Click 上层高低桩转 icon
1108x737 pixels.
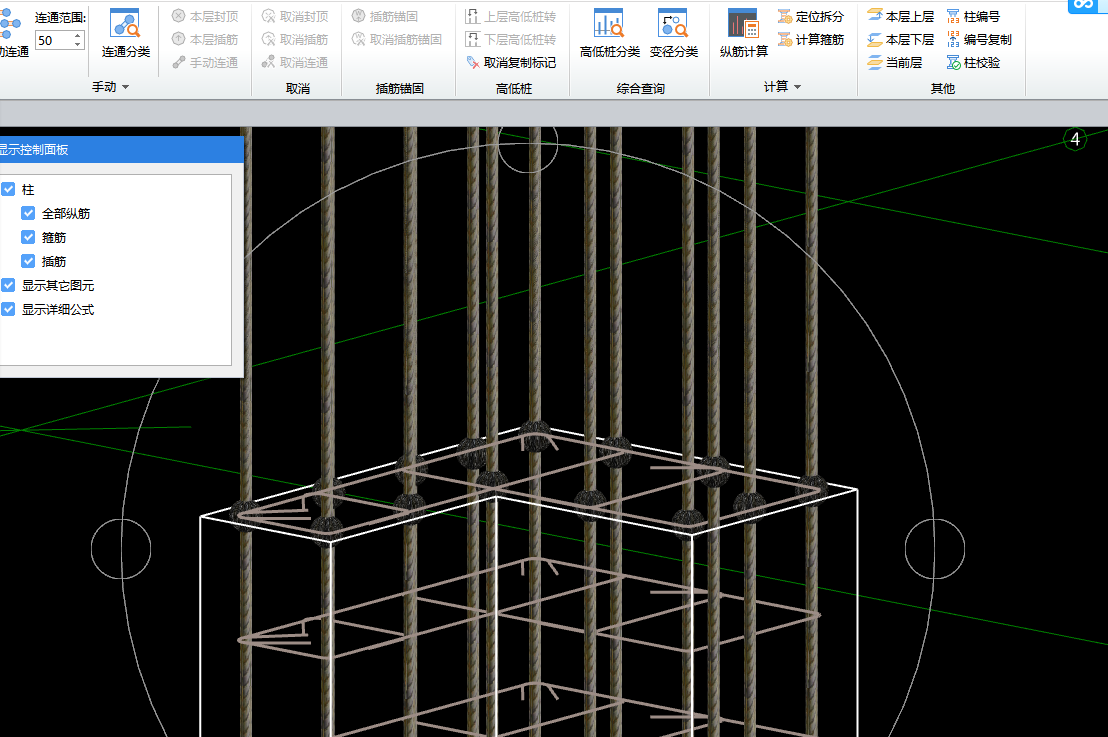point(473,16)
